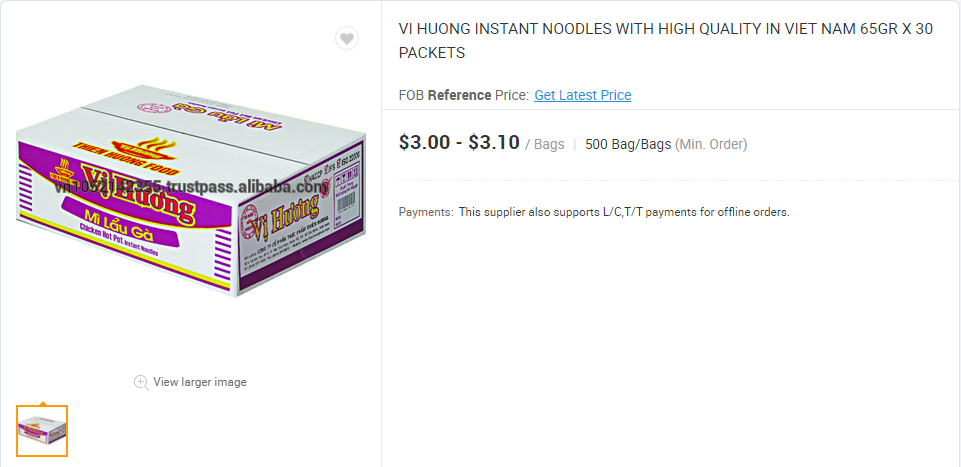Click the heart favorite icon

click(x=346, y=39)
